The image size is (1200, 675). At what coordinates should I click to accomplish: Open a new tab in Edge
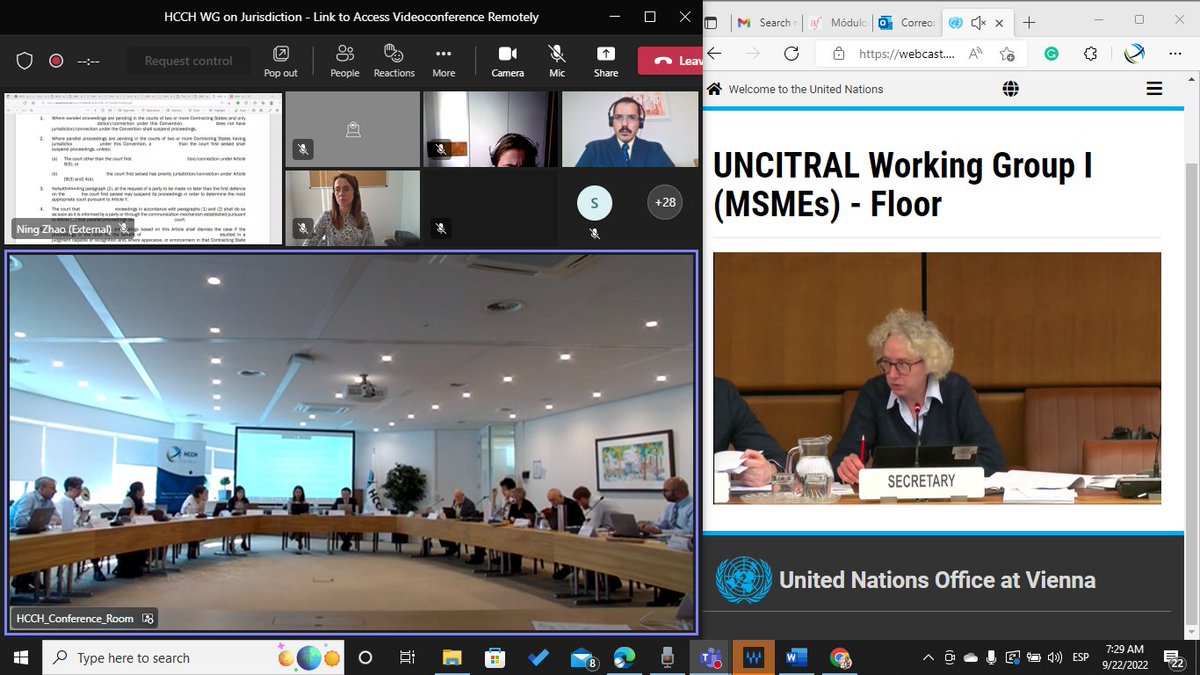(x=1029, y=22)
